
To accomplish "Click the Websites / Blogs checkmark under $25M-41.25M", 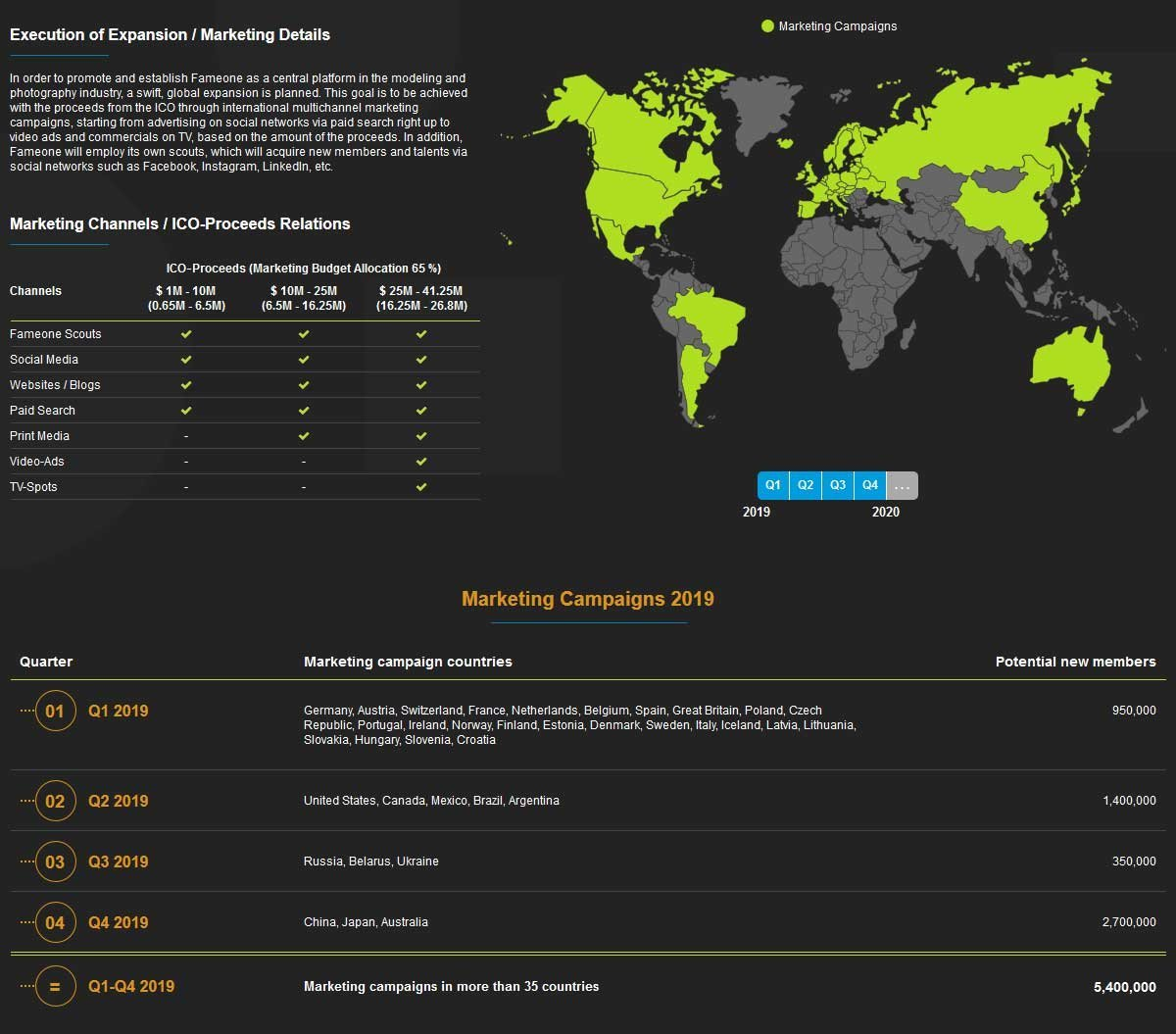I will click(421, 385).
